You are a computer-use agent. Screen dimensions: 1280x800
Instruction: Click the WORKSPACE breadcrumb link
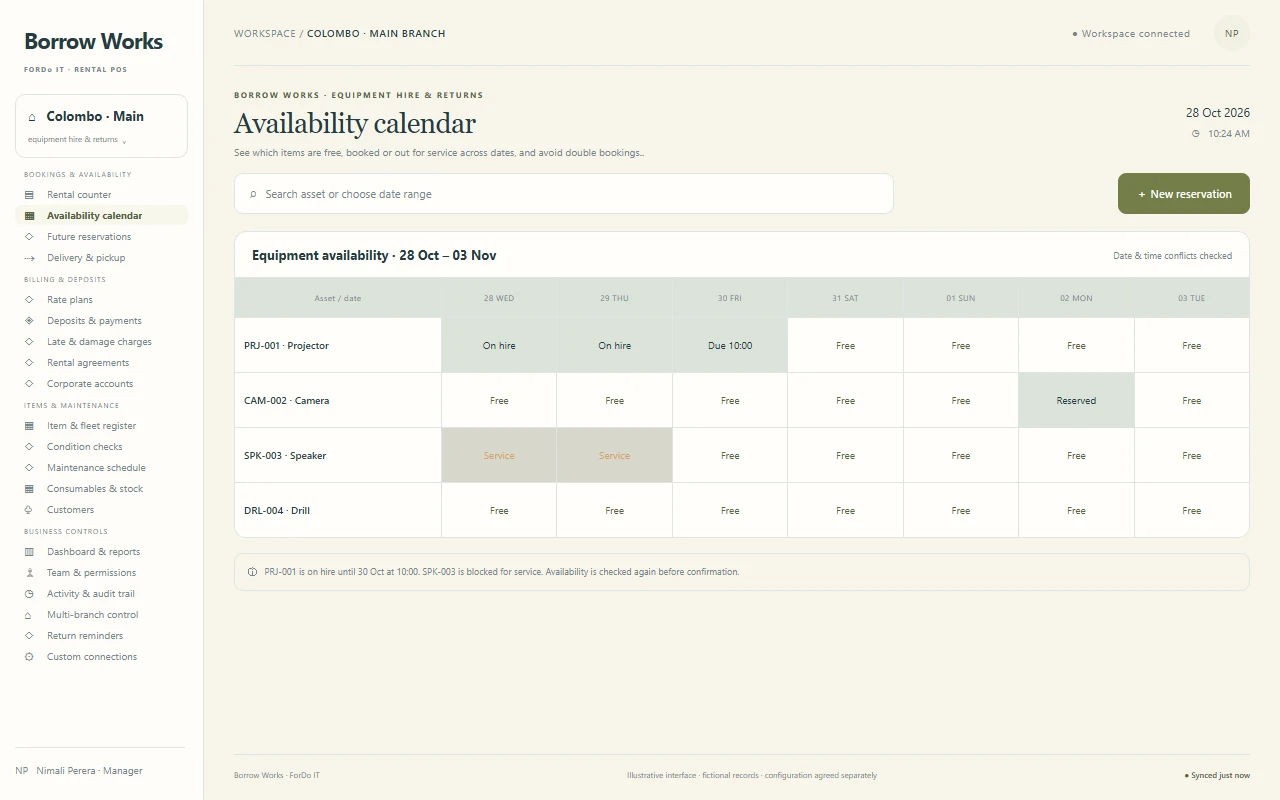pos(265,34)
